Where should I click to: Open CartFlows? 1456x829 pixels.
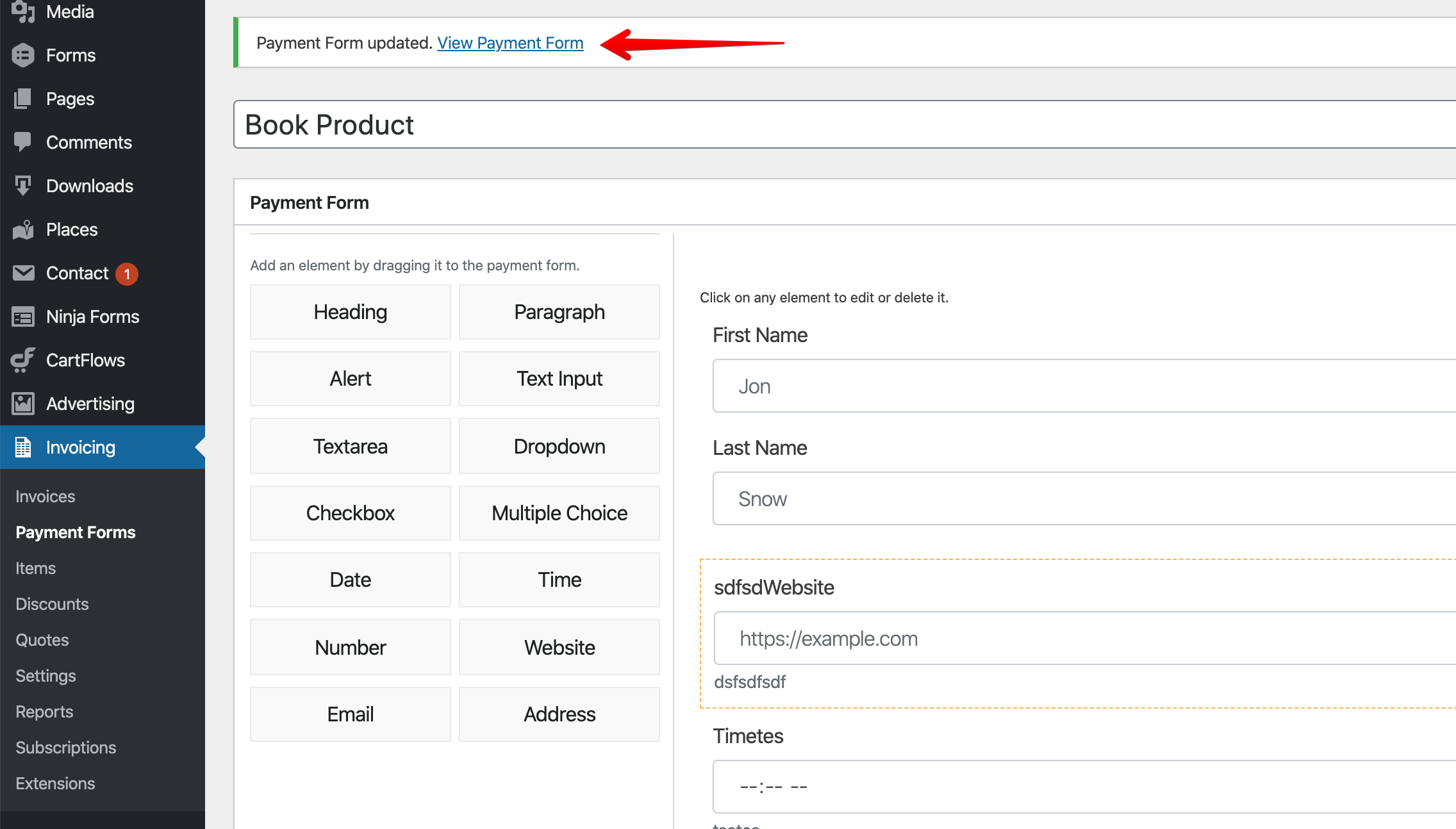[85, 360]
